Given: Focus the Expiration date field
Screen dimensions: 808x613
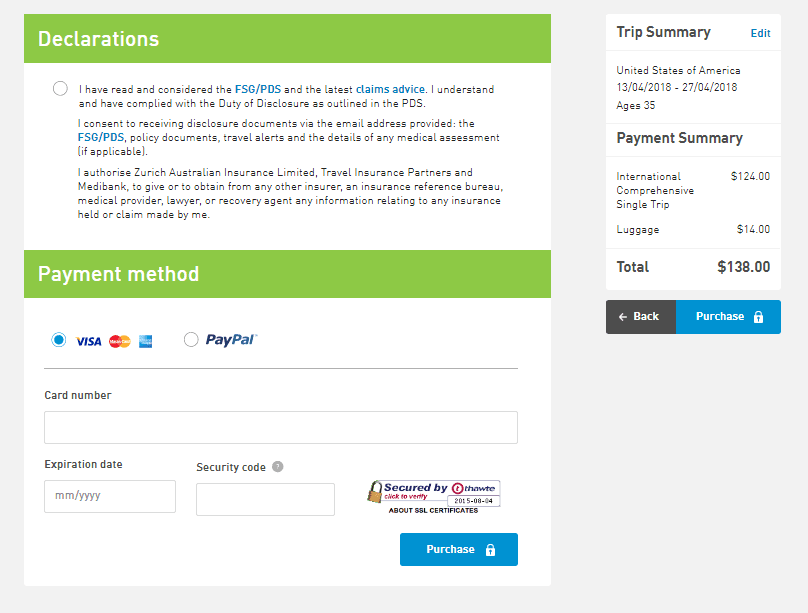Looking at the screenshot, I should pos(110,496).
